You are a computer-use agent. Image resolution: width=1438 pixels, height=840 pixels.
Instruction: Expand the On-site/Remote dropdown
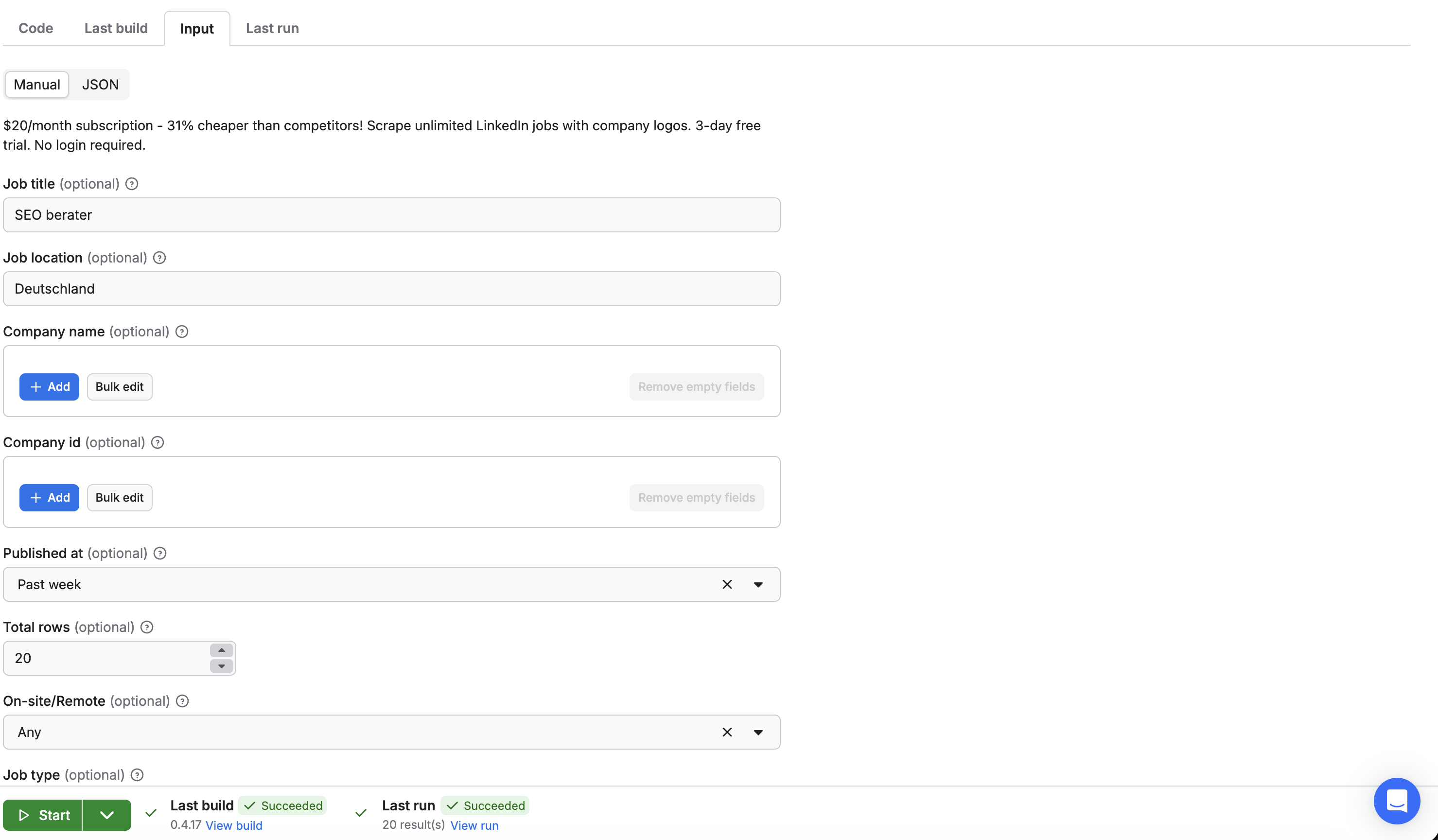click(x=758, y=732)
